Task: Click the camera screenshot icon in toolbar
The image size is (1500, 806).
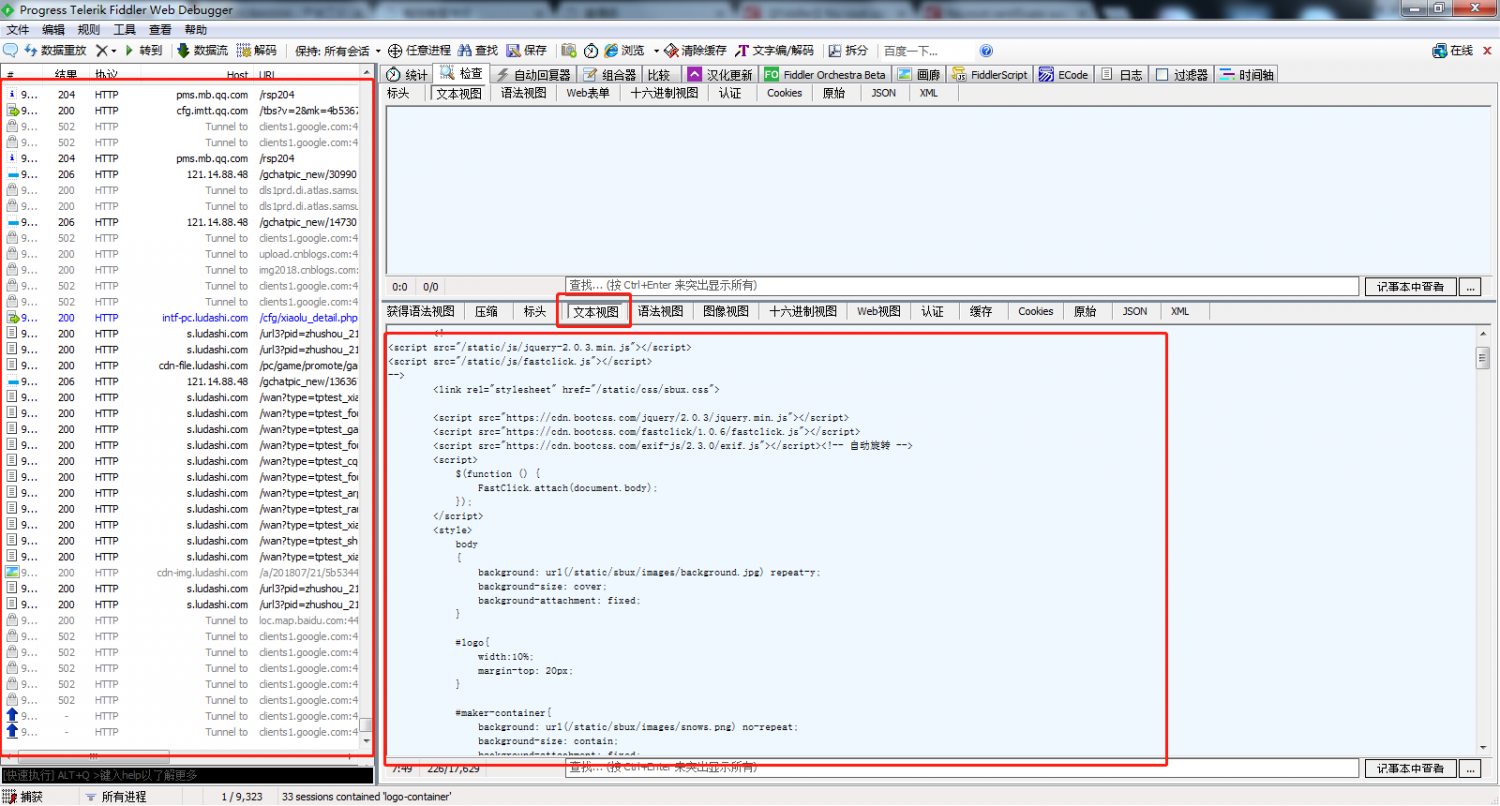Action: pos(568,50)
